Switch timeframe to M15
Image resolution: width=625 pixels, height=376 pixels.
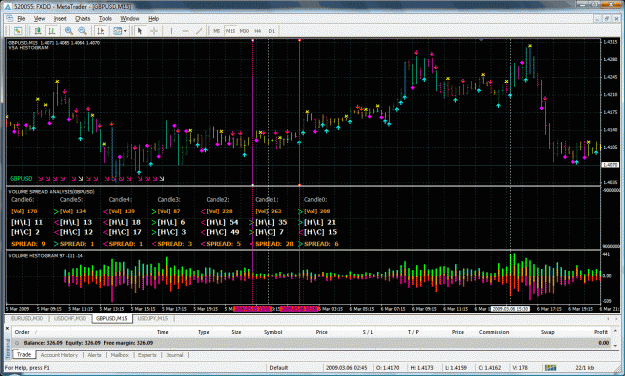pyautogui.click(x=230, y=31)
